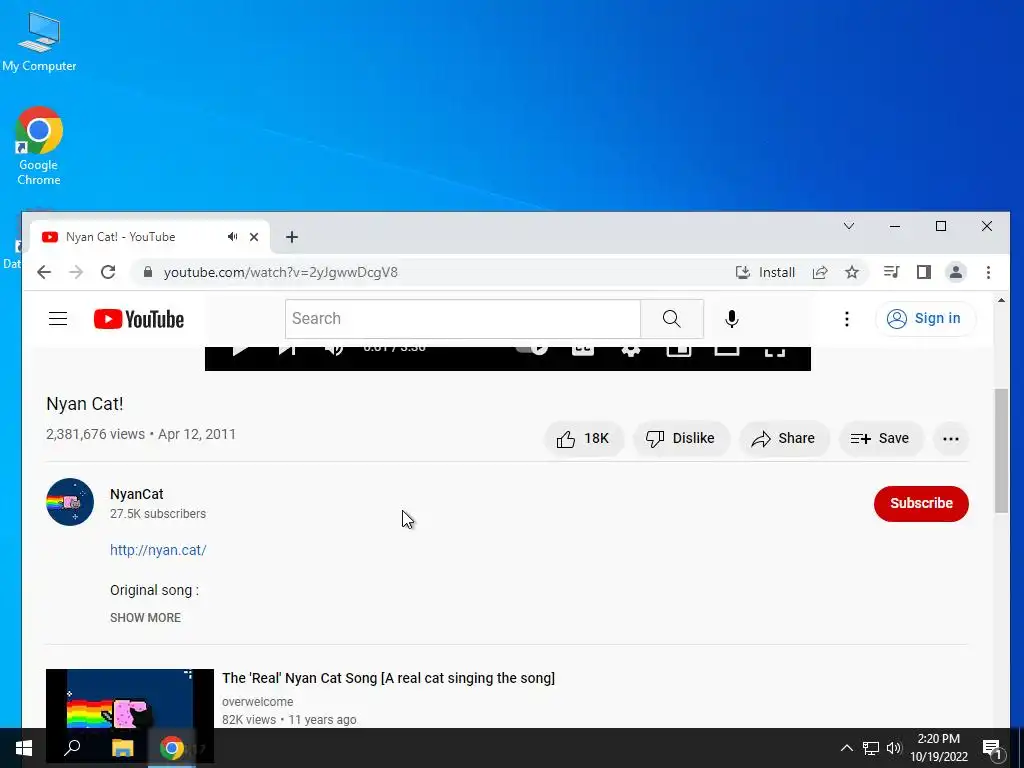Open the NyanCat channel avatar
This screenshot has width=1024, height=768.
[x=70, y=502]
